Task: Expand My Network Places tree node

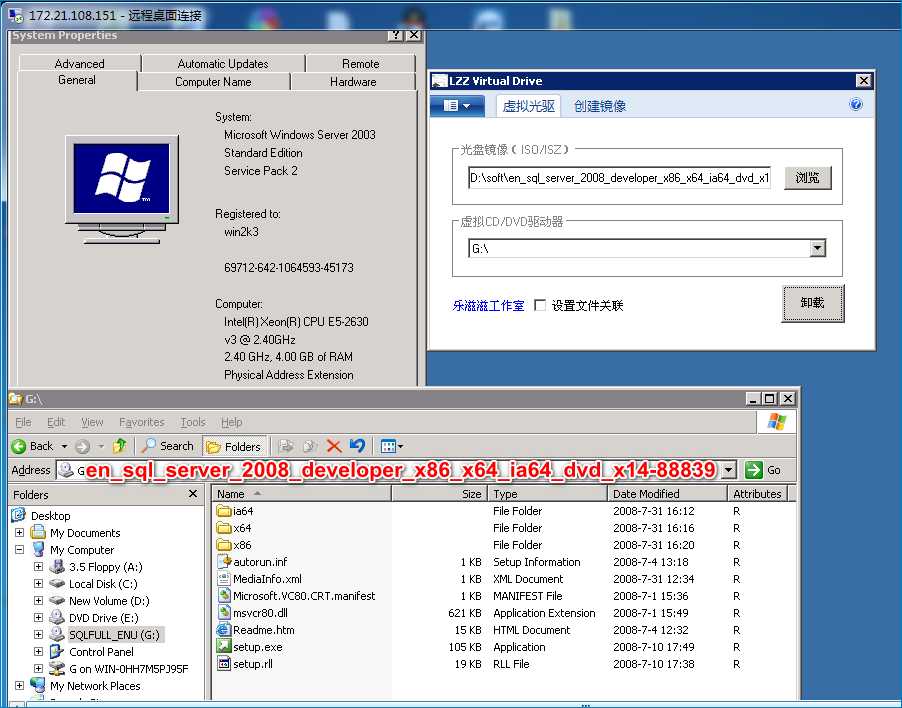Action: click(x=20, y=685)
